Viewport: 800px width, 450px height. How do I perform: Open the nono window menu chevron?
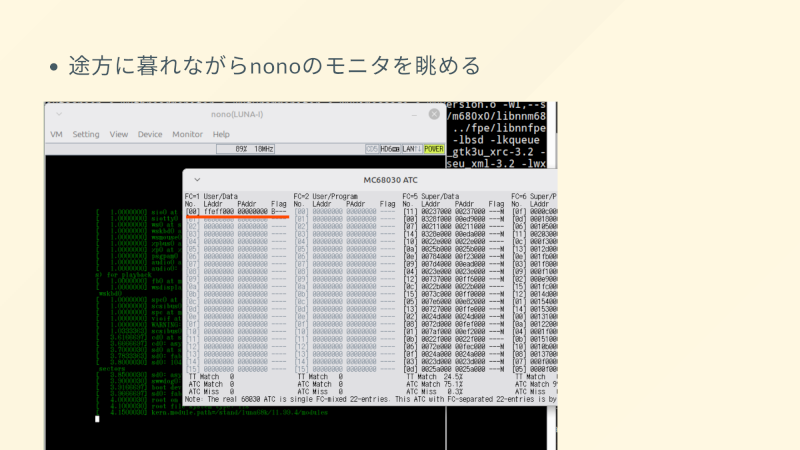click(x=58, y=115)
